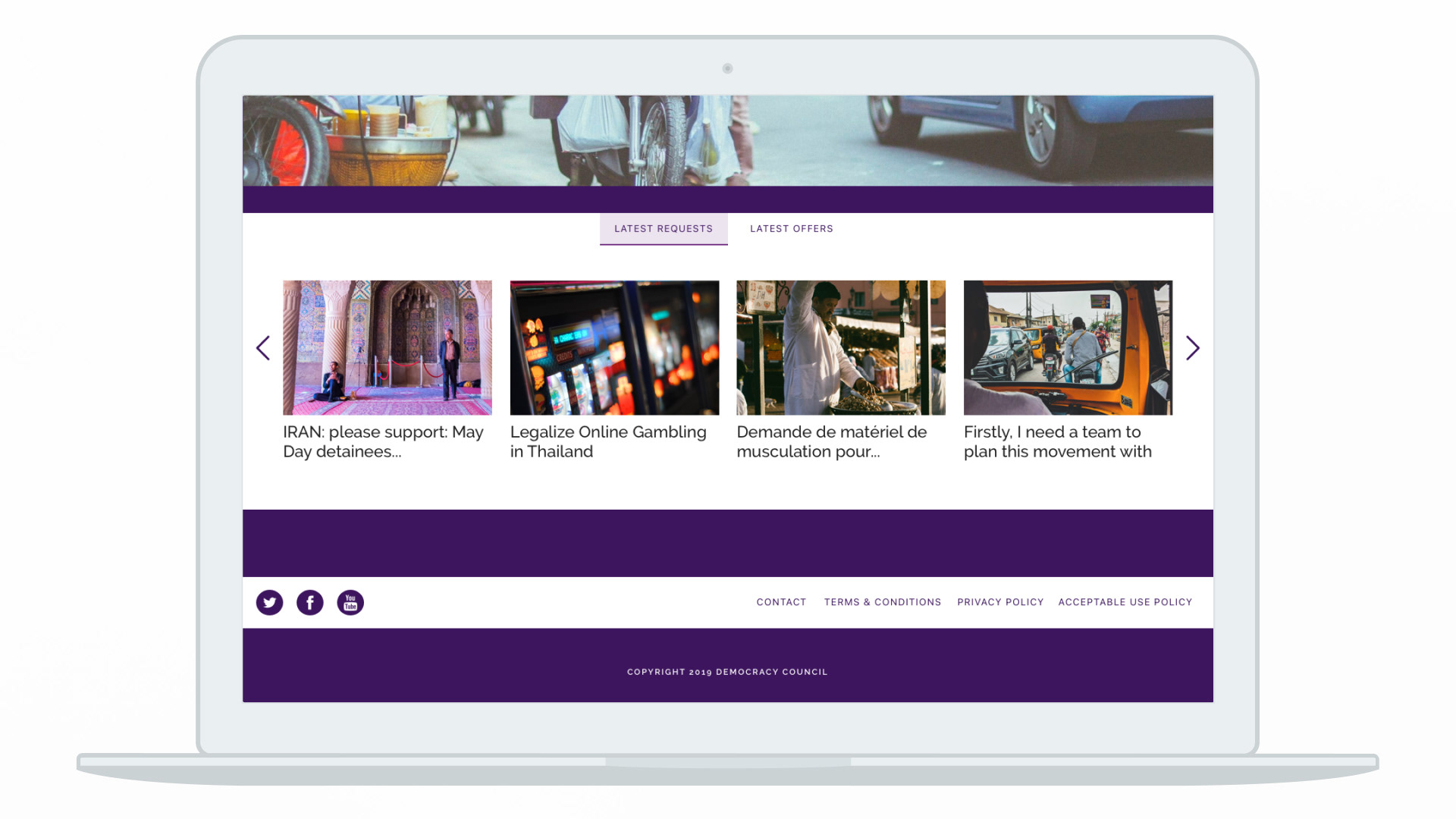Open the YouTube social link
Viewport: 1456px width, 819px height.
[350, 602]
